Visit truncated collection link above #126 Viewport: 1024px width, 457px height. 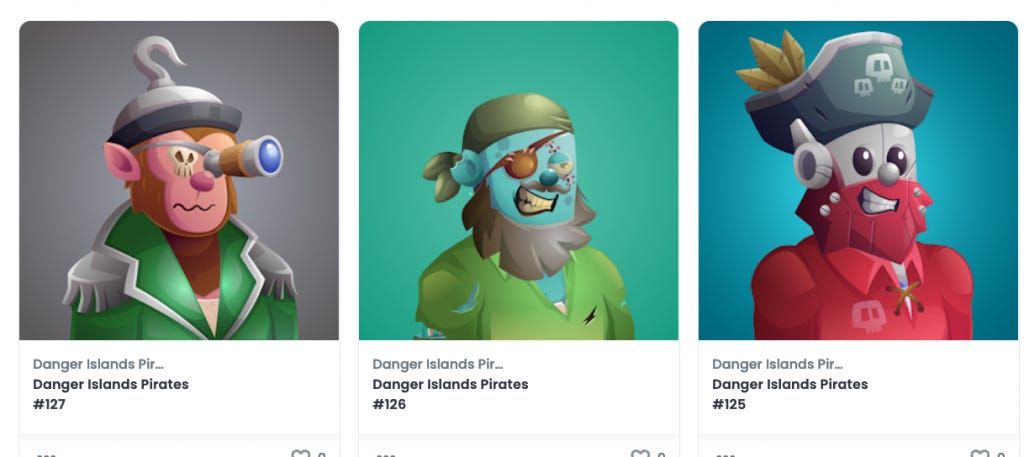coord(438,364)
